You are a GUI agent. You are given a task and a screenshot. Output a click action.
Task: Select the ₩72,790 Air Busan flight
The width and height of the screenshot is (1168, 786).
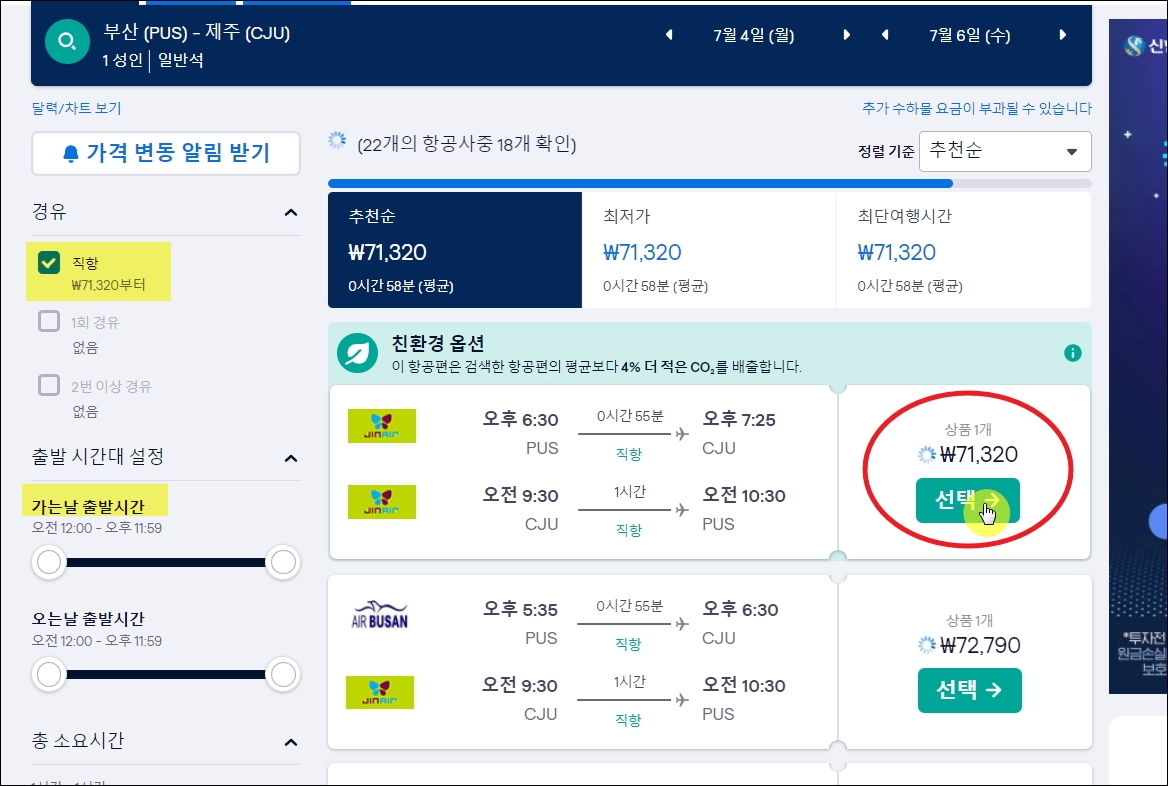point(969,690)
